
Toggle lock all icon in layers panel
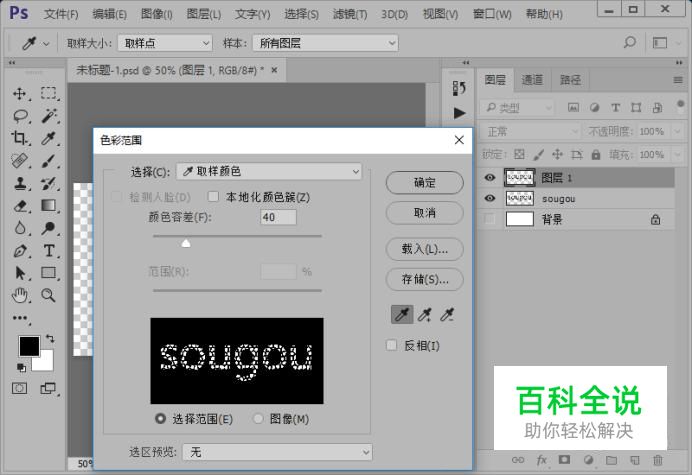pyautogui.click(x=596, y=155)
